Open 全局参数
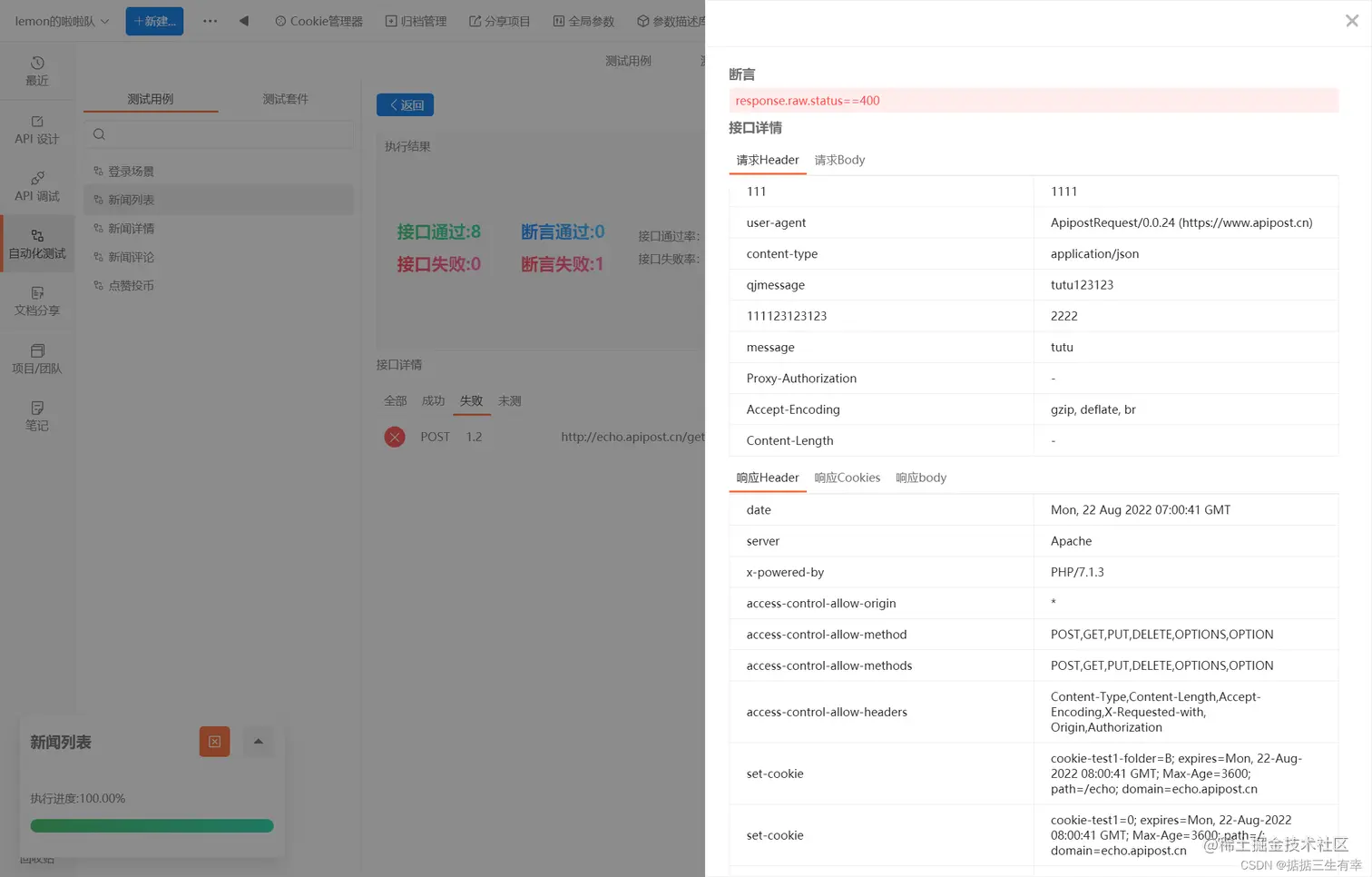The height and width of the screenshot is (877, 1372). [x=583, y=21]
